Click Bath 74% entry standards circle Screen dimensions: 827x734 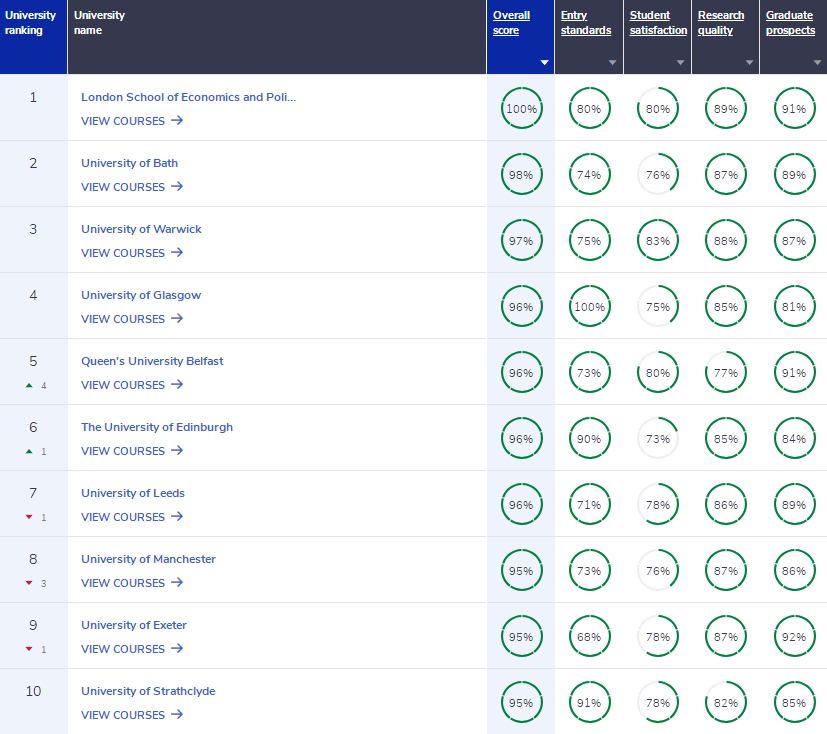coord(589,174)
